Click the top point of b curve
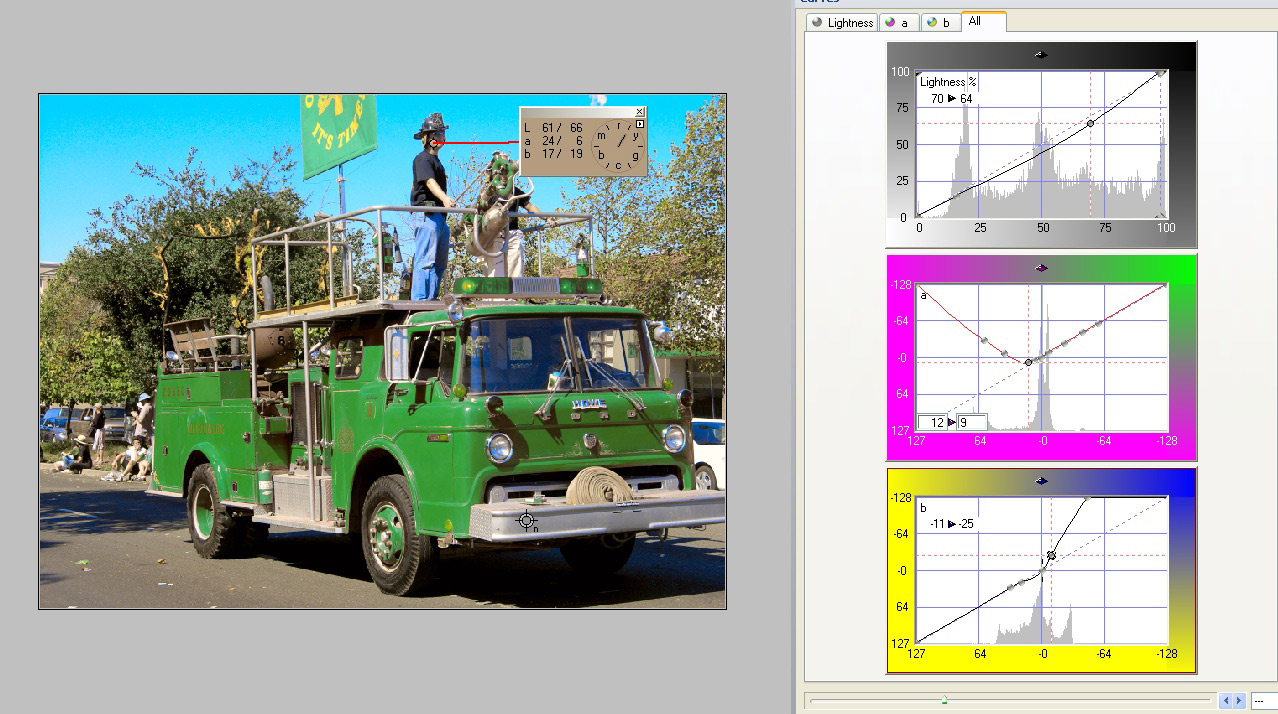This screenshot has height=714, width=1278. [x=1087, y=498]
